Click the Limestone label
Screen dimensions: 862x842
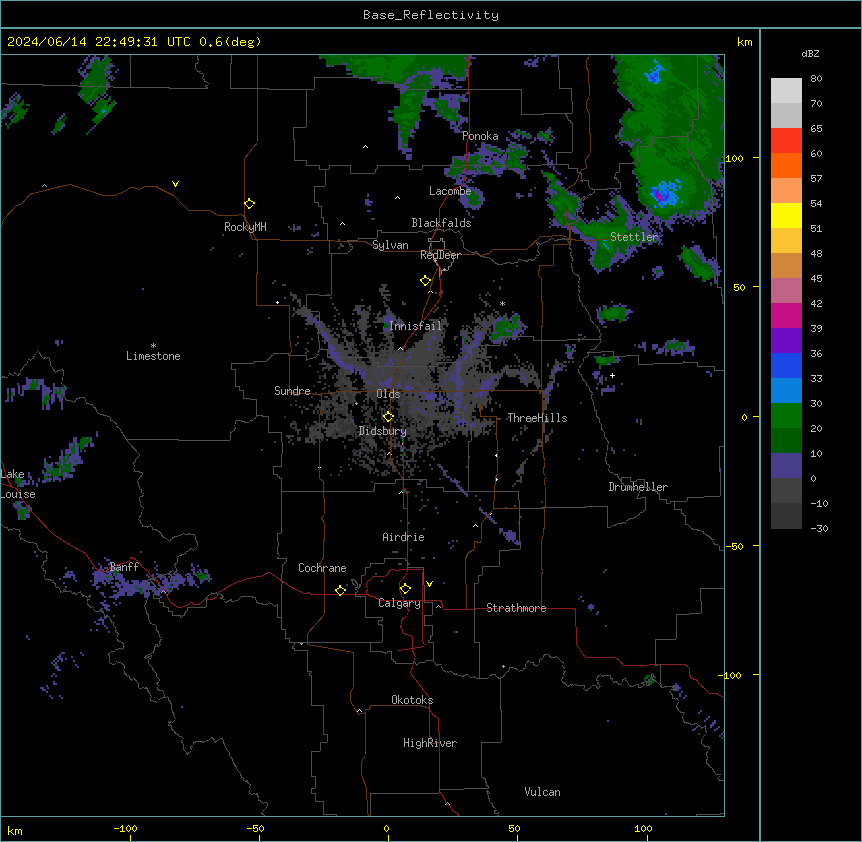[153, 356]
